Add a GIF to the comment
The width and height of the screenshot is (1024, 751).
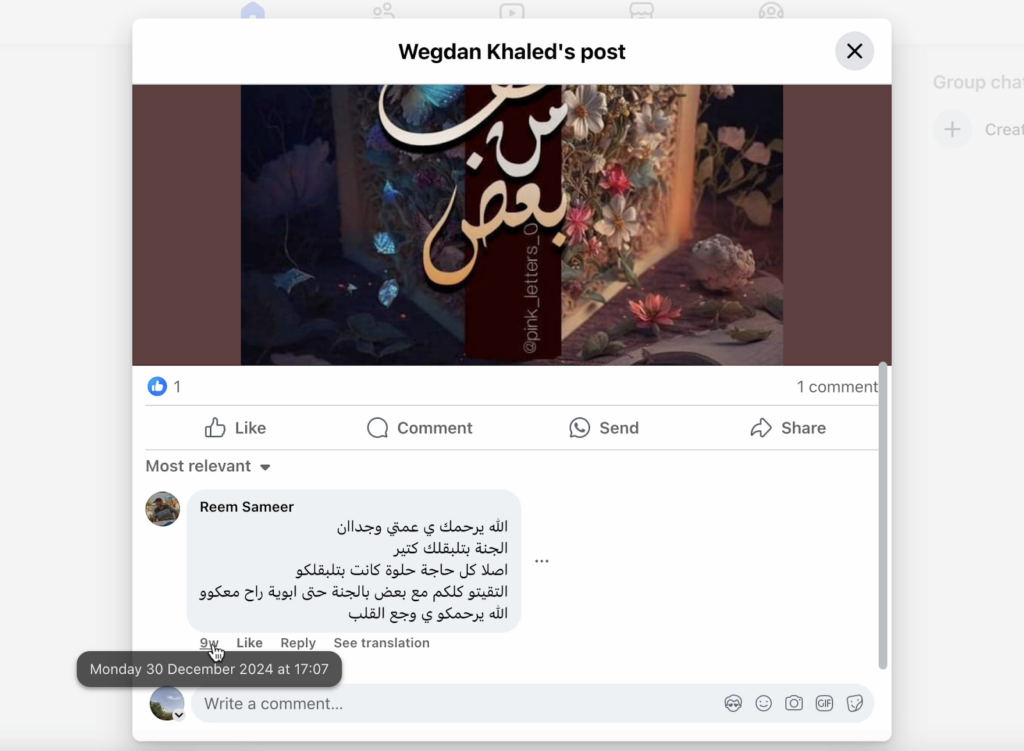point(824,703)
